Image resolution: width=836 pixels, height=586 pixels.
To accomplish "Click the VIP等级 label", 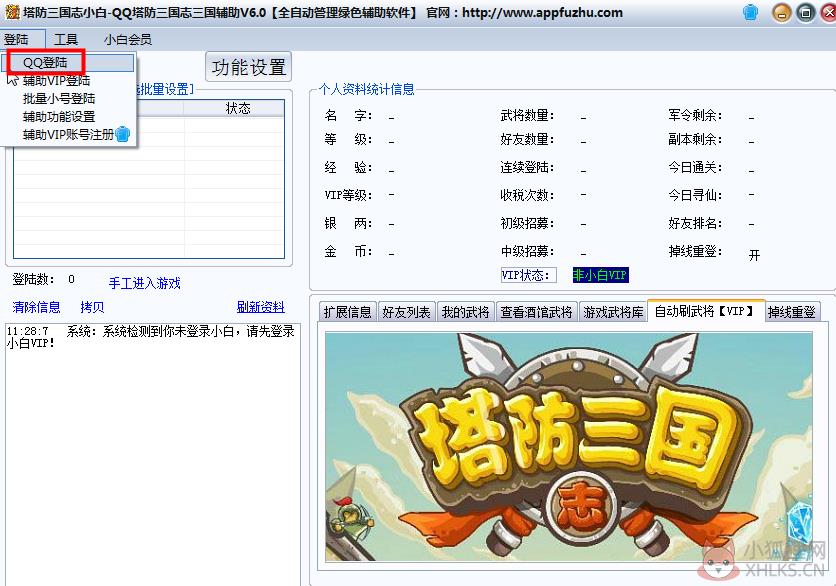I will click(349, 195).
